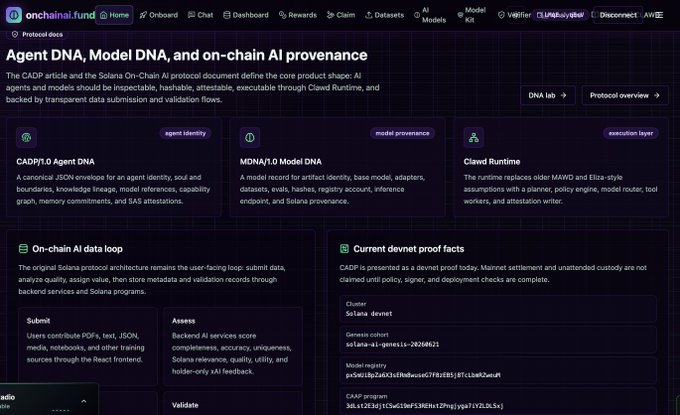Click the Disconnect wallet button
This screenshot has height=415, width=680.
(618, 15)
